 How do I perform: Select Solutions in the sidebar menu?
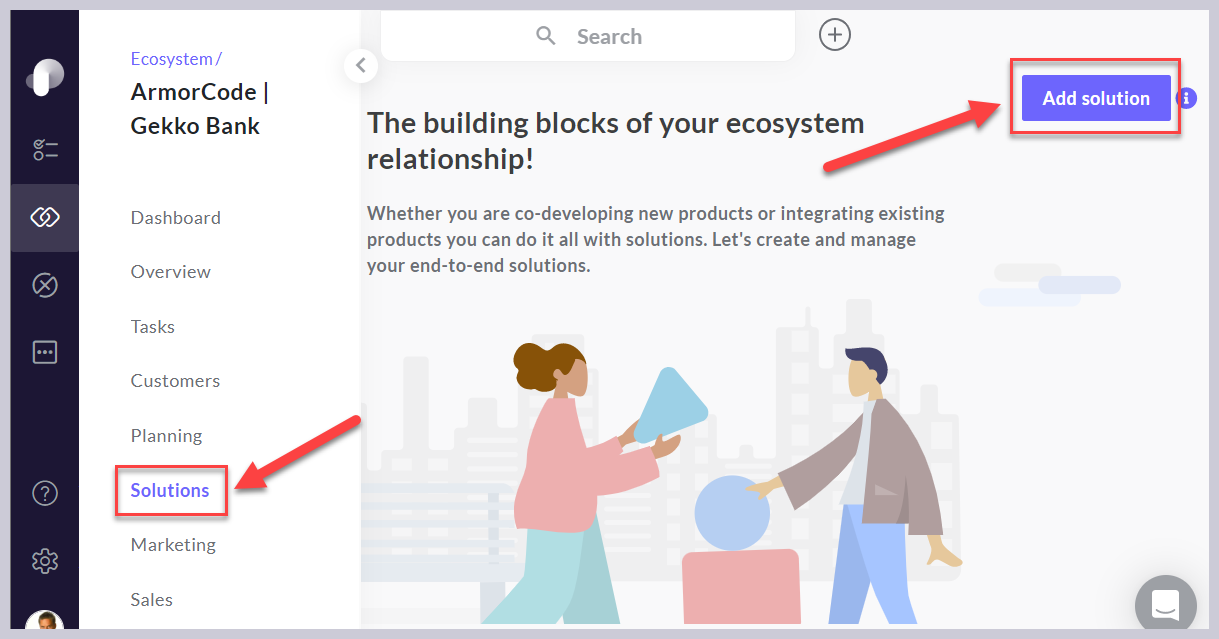pyautogui.click(x=170, y=491)
